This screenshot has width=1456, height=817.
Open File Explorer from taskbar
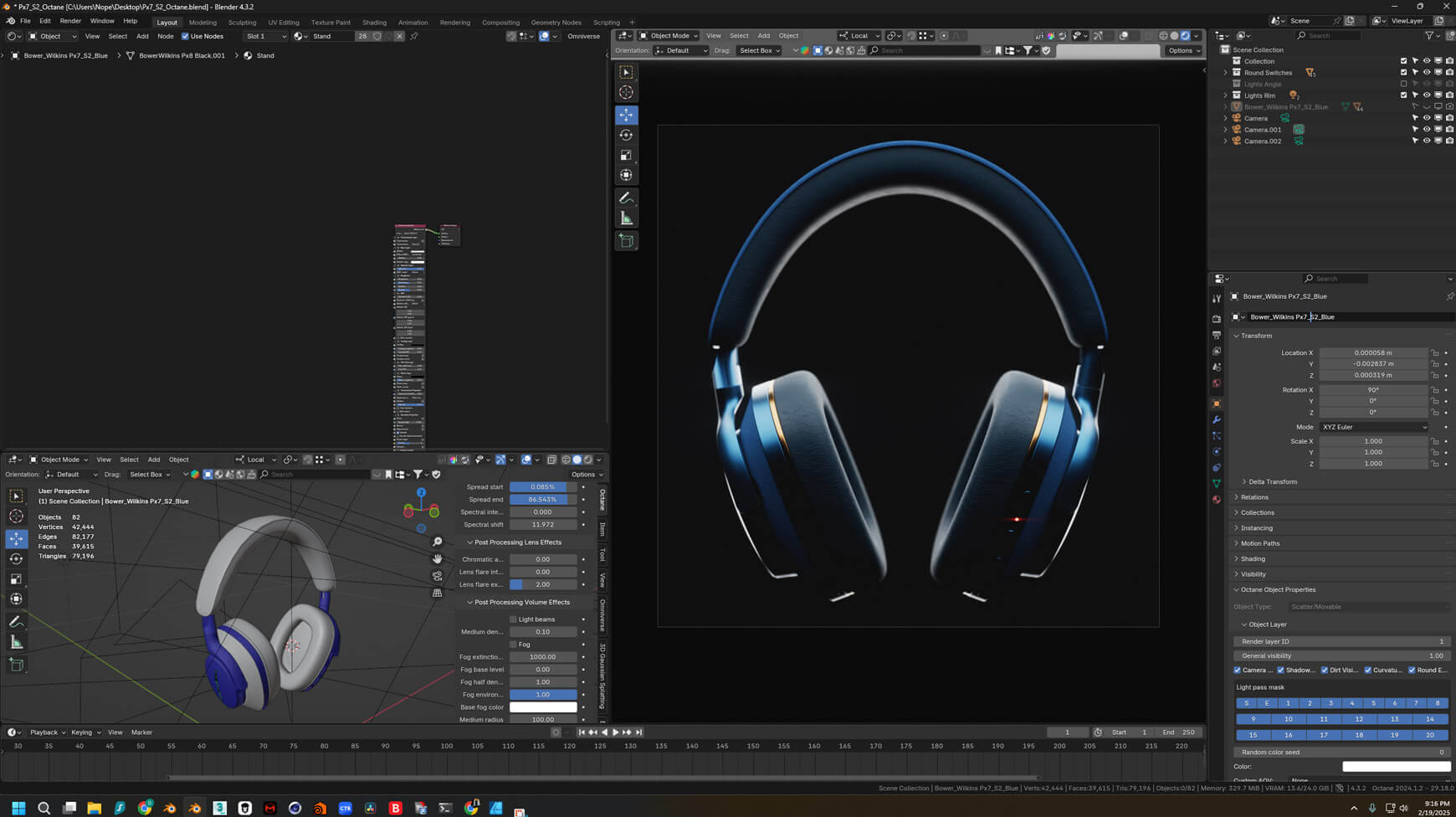coord(95,808)
